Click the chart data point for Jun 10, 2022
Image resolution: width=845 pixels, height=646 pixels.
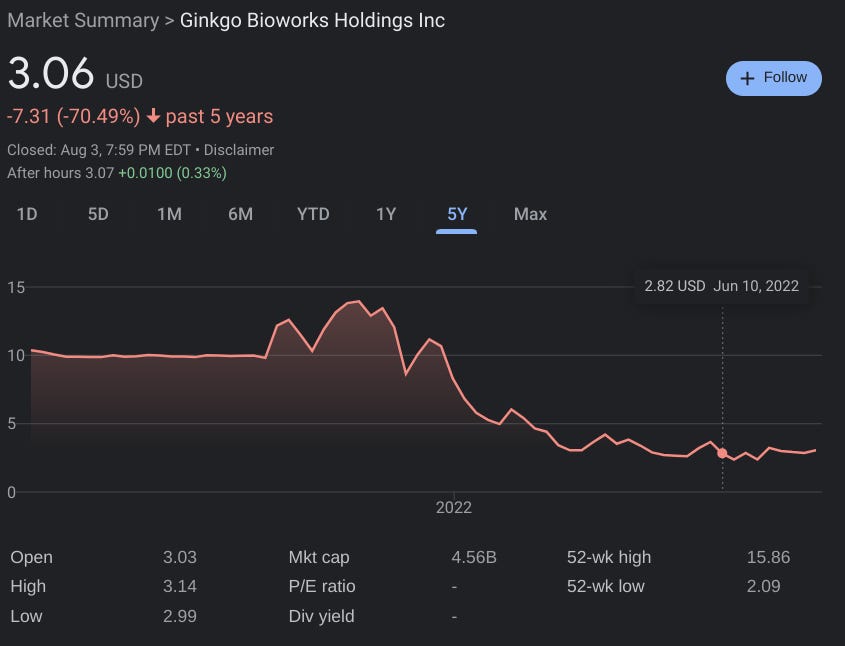pyautogui.click(x=722, y=453)
